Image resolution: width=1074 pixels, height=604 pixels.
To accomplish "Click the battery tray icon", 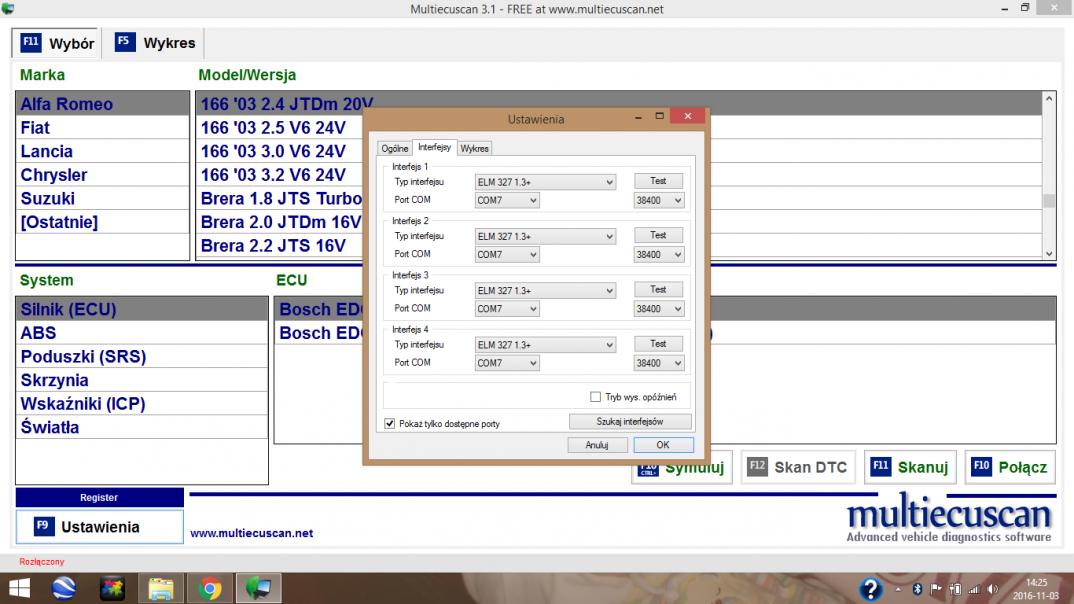I will pyautogui.click(x=955, y=589).
